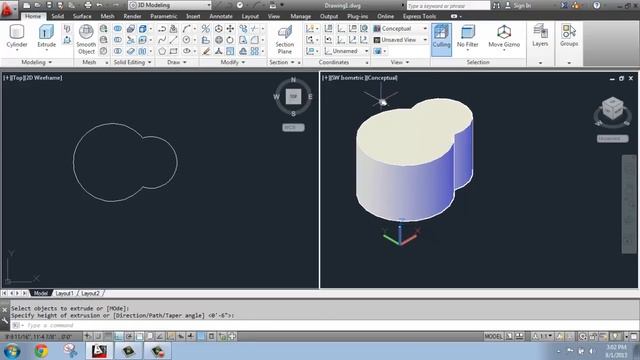Click the Top face of the compass ViewCube
The height and width of the screenshot is (360, 640).
[x=293, y=97]
